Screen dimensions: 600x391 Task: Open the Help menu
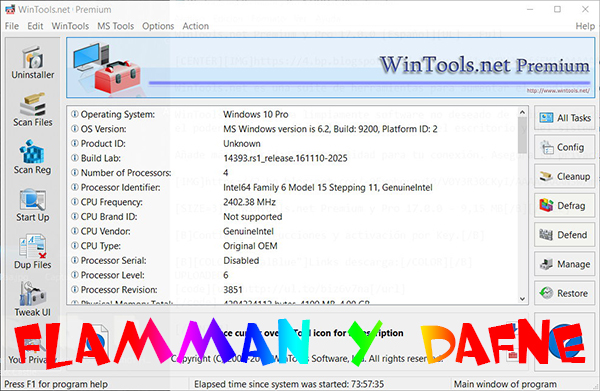pyautogui.click(x=585, y=26)
